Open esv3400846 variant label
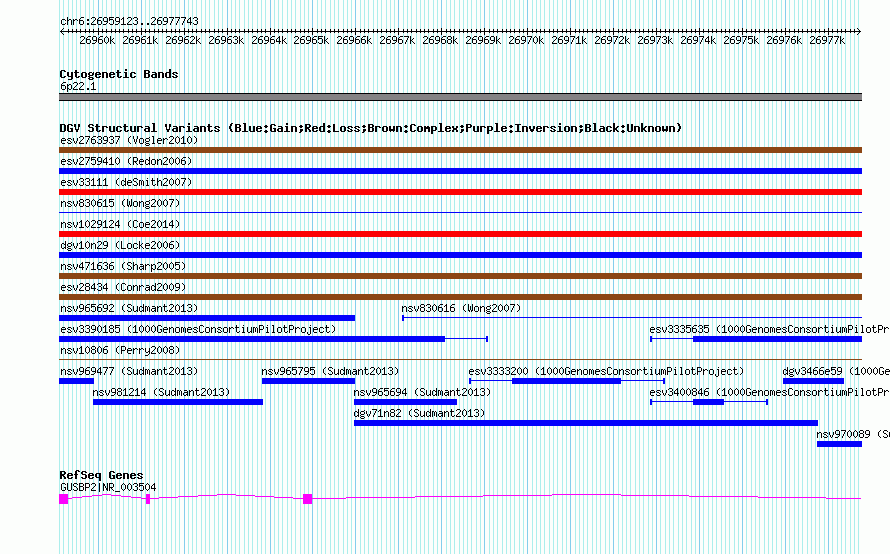The height and width of the screenshot is (554, 890). [x=769, y=392]
